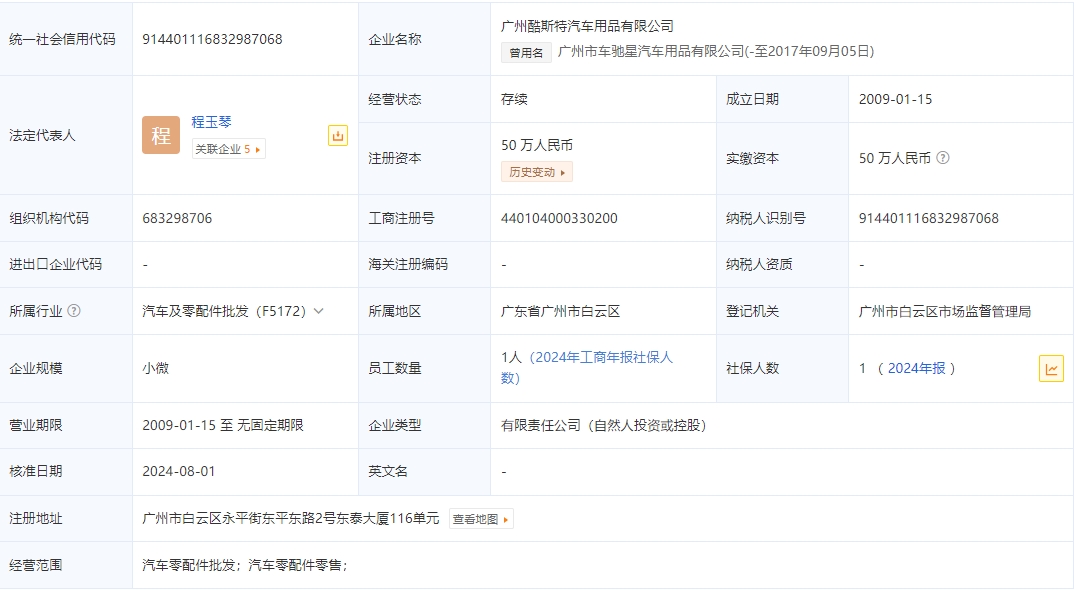Click the 纳税人资质 label

pos(759,265)
